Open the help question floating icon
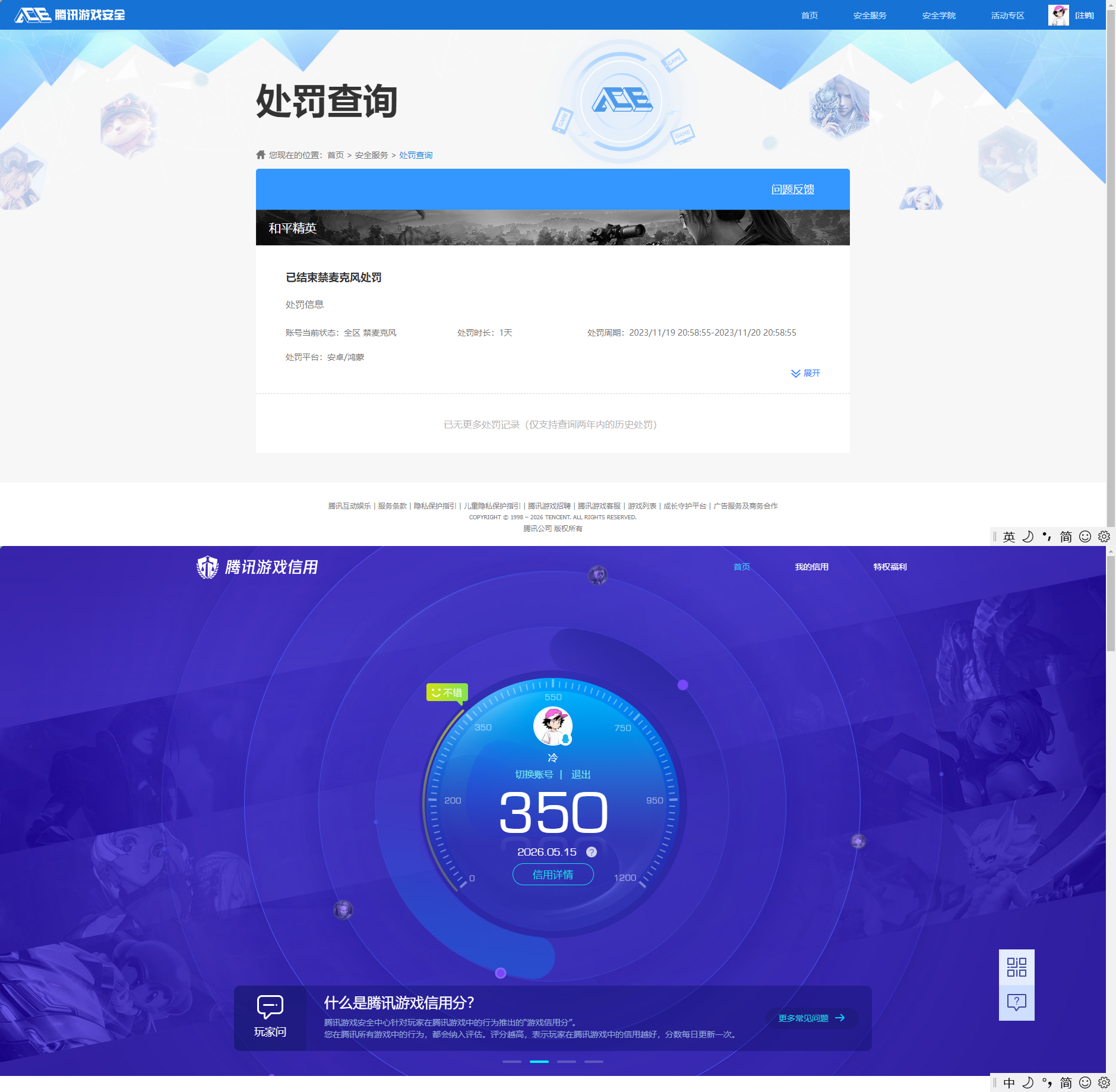Screen dimensions: 1116x1092 [1017, 1003]
